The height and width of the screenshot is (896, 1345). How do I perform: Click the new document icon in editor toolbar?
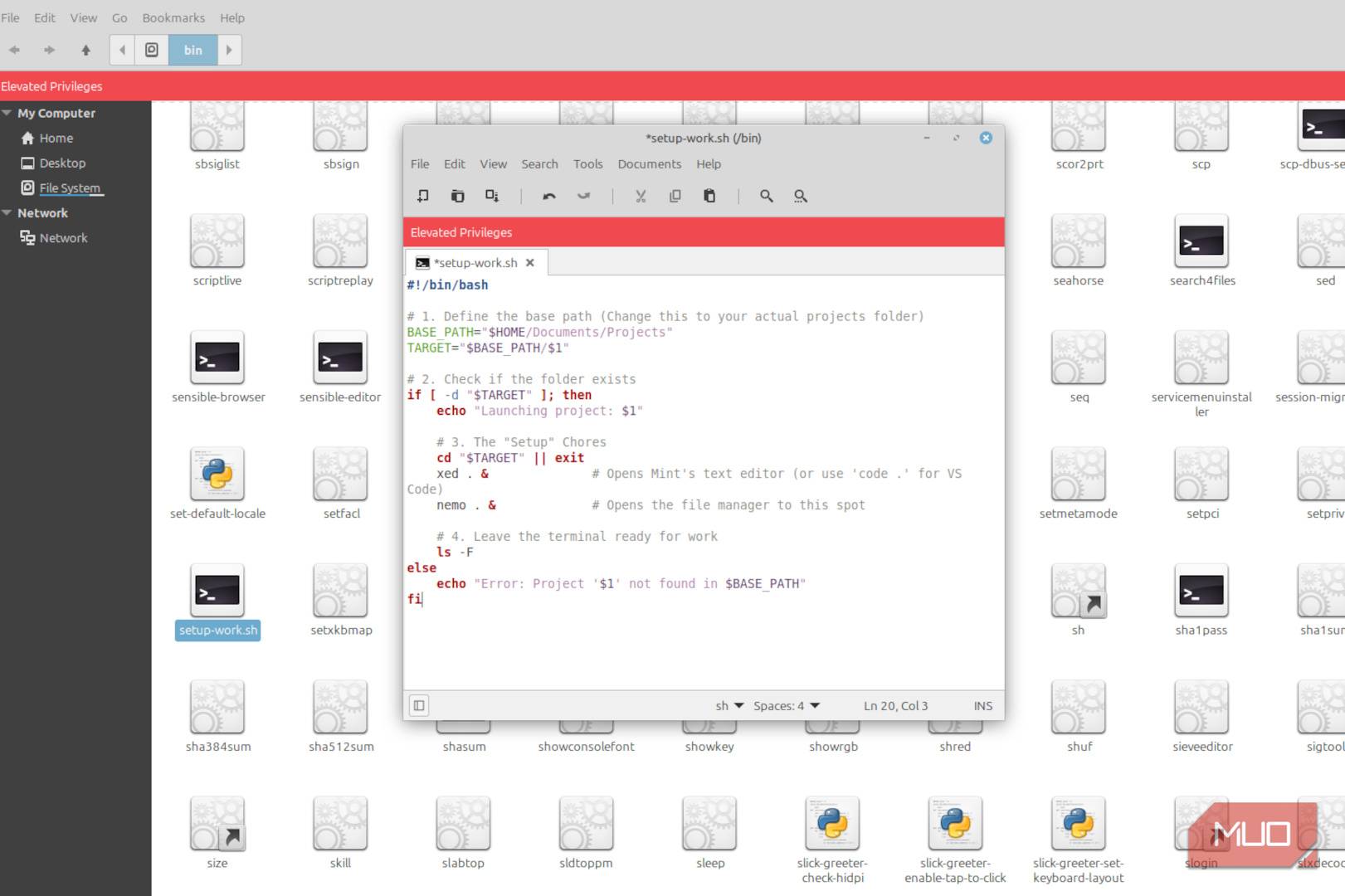[x=423, y=196]
